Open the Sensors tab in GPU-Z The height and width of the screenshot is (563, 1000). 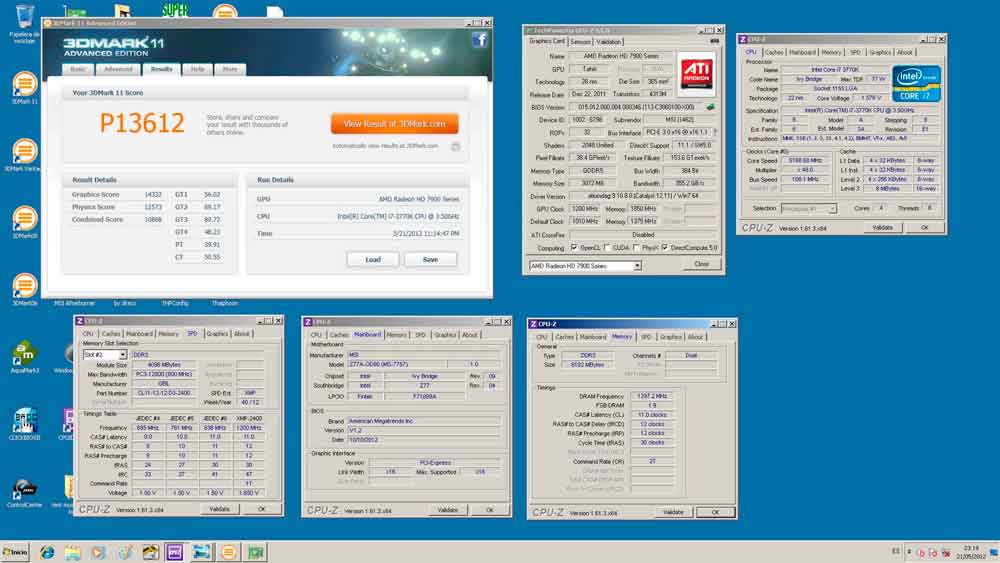(x=580, y=41)
